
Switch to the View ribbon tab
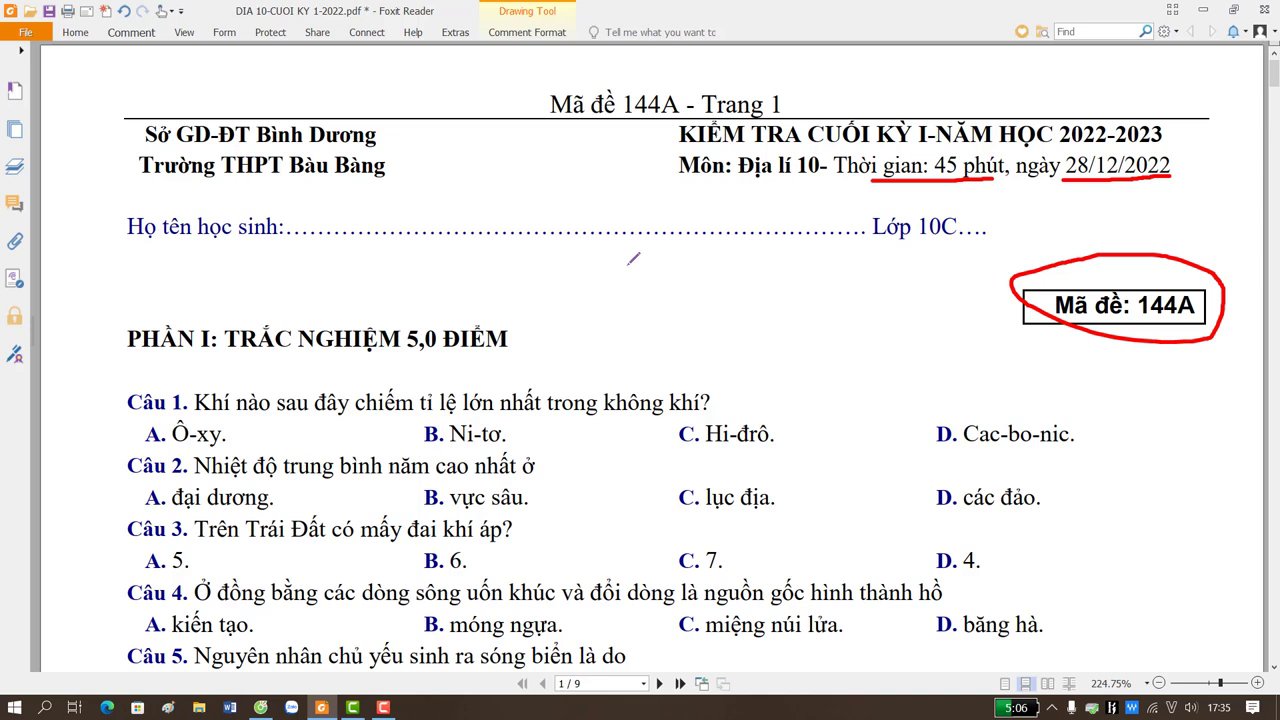[184, 32]
